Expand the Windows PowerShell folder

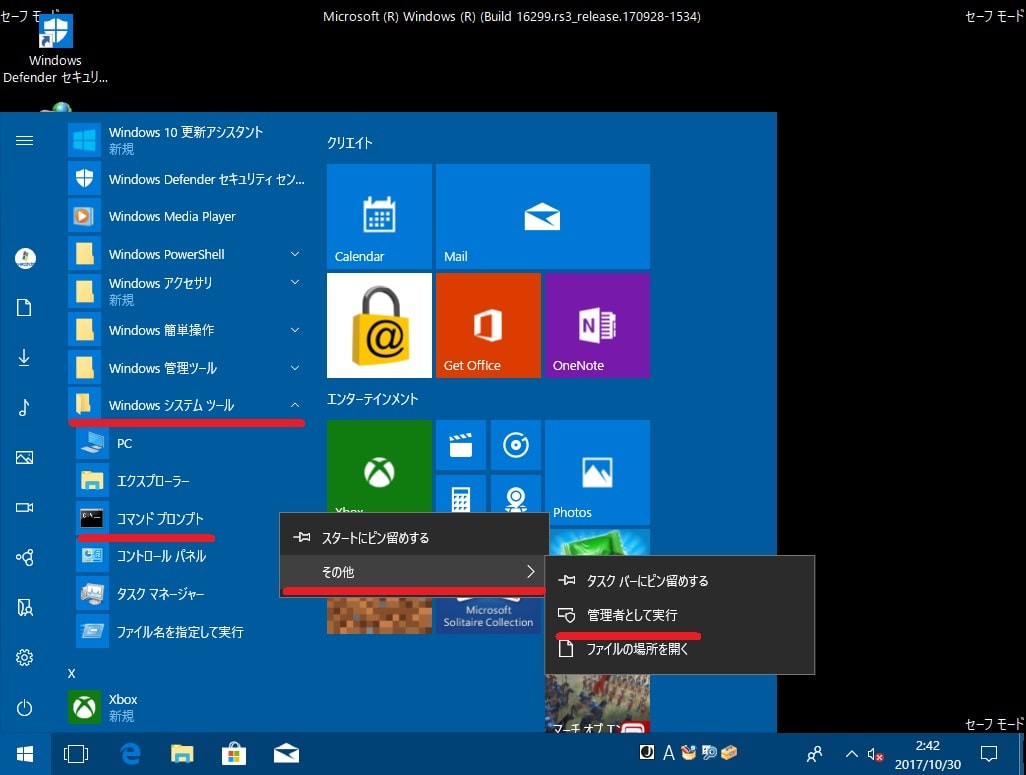[186, 254]
